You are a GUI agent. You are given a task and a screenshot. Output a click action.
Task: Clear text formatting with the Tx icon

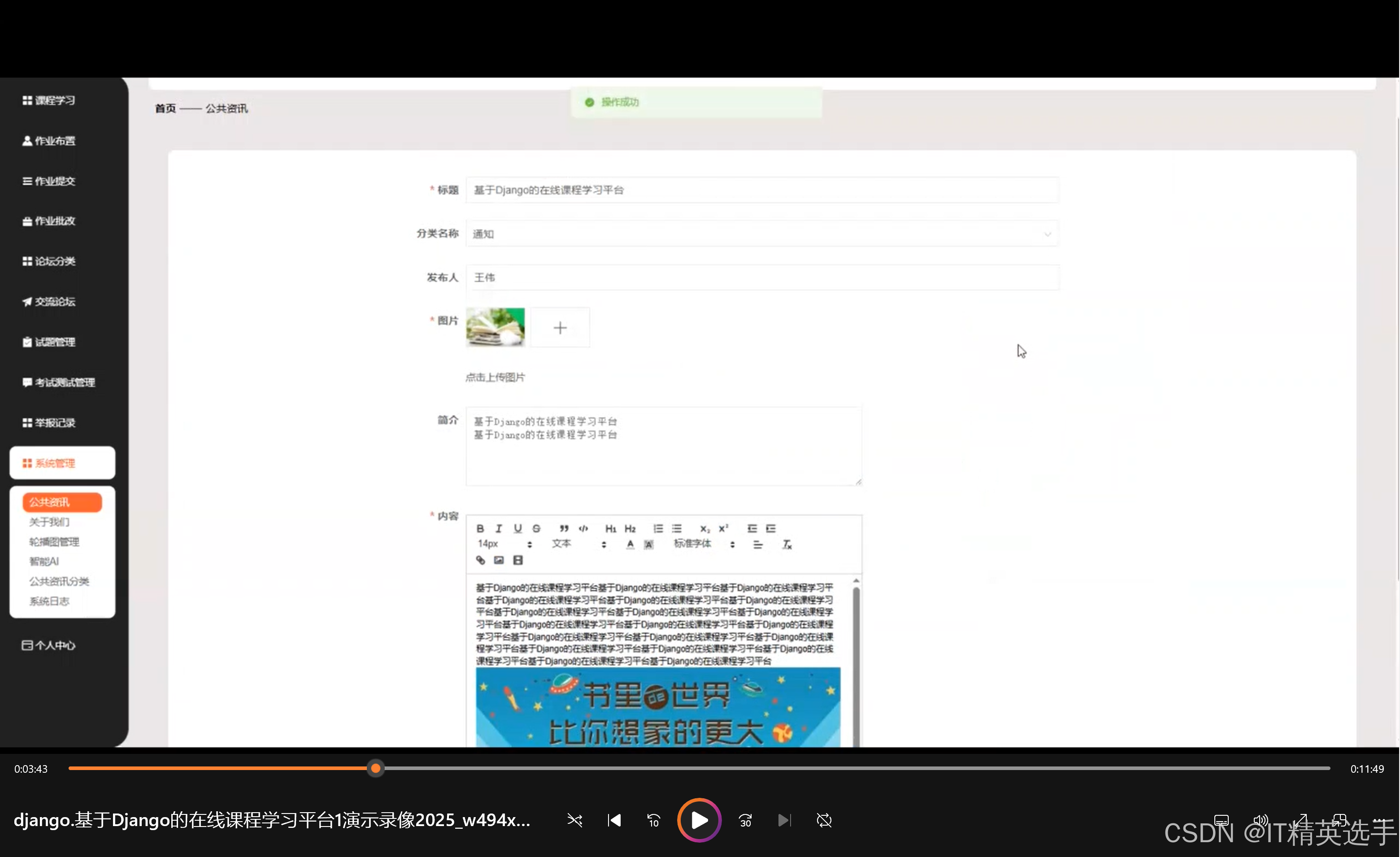point(787,544)
